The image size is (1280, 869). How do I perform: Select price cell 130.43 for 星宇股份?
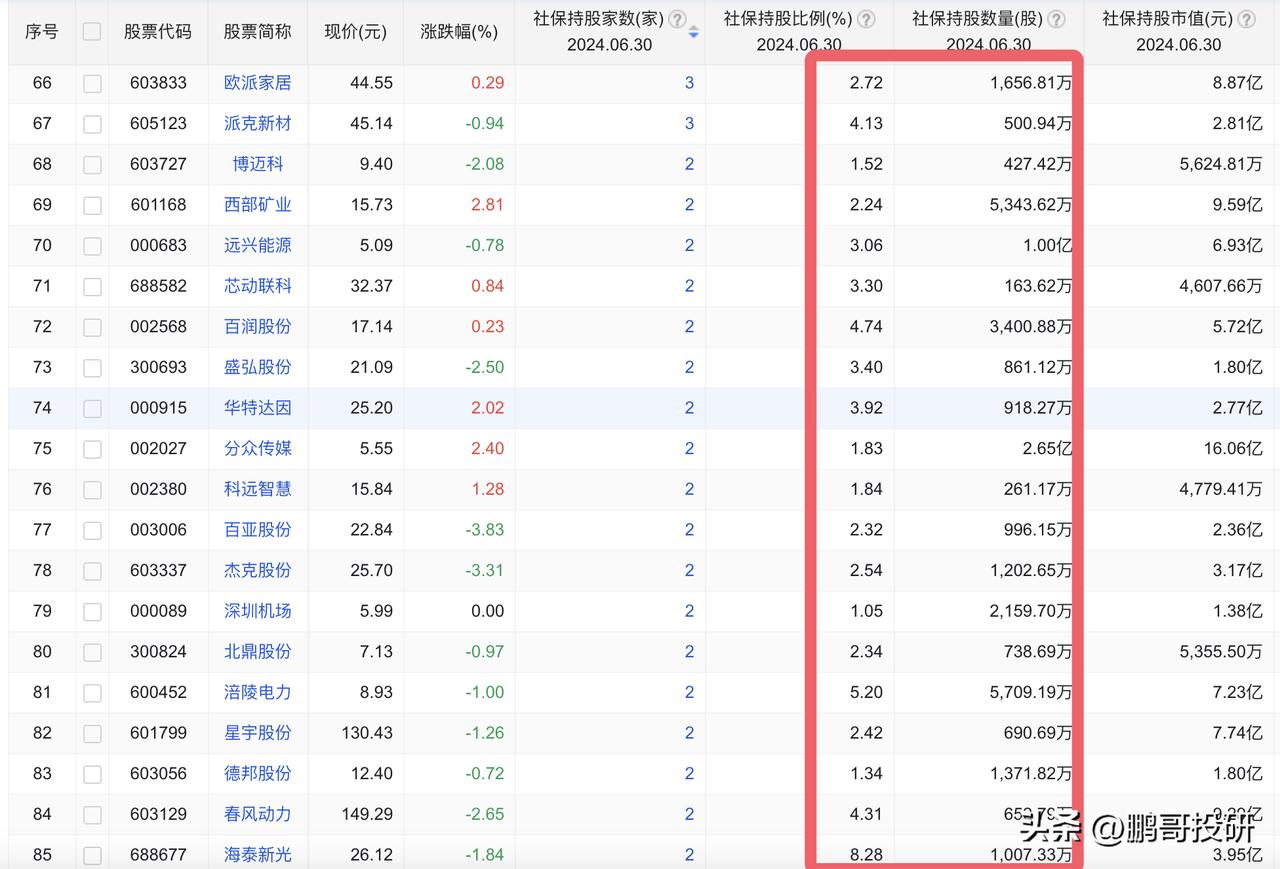tap(367, 733)
